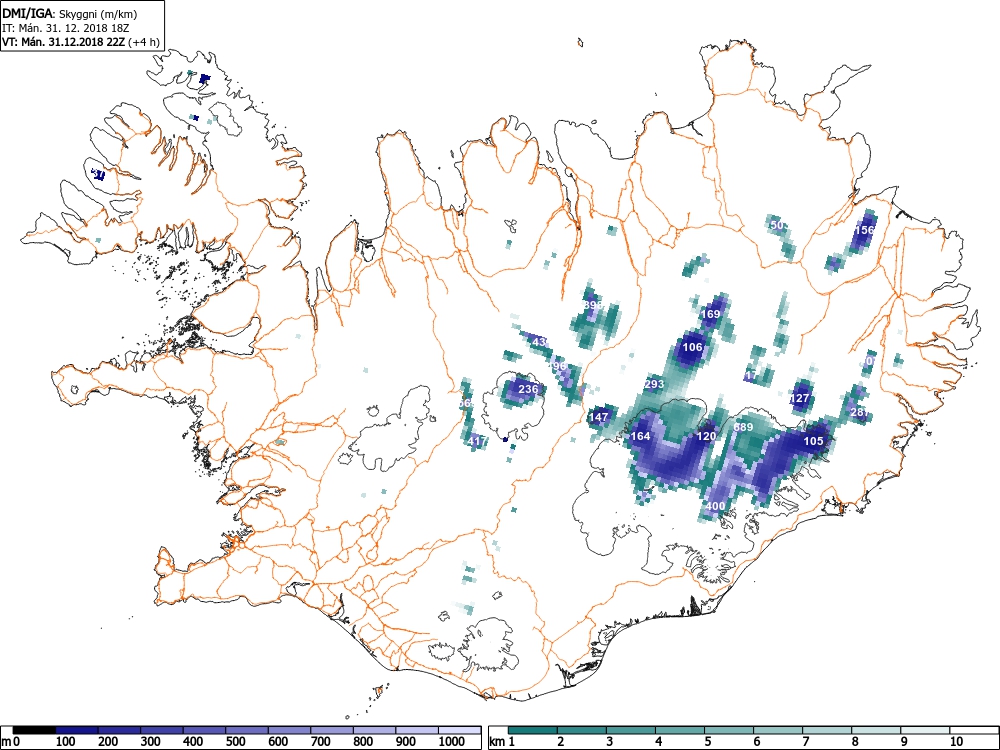This screenshot has height=750, width=1000.
Task: Click the '500' label on the metre scale
Action: tap(236, 742)
